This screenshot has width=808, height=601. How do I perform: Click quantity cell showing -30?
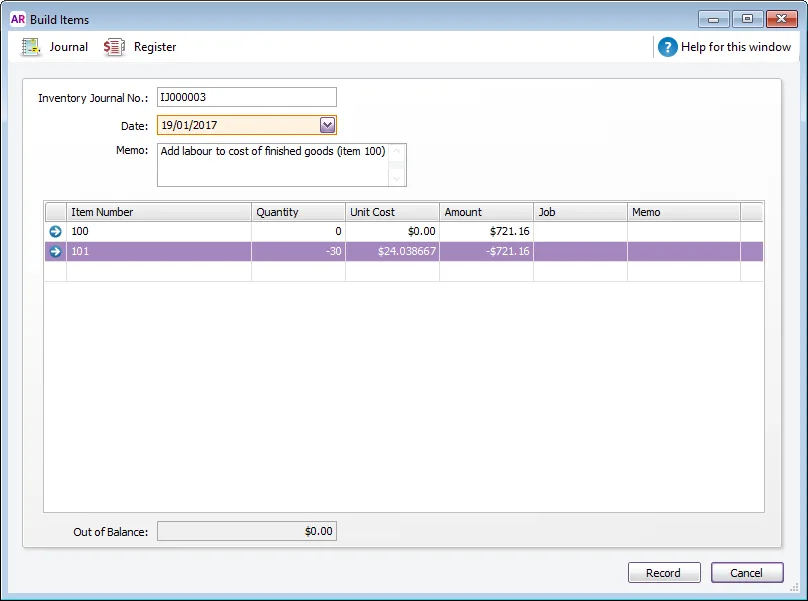[298, 252]
